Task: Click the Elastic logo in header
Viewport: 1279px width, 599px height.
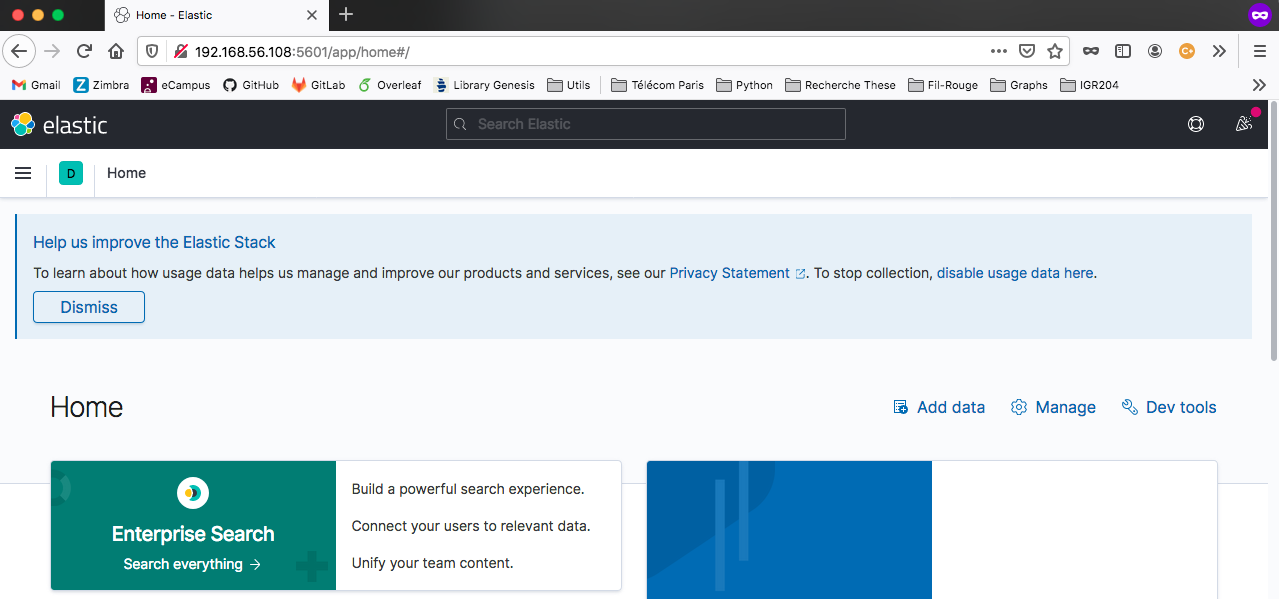Action: click(x=59, y=124)
